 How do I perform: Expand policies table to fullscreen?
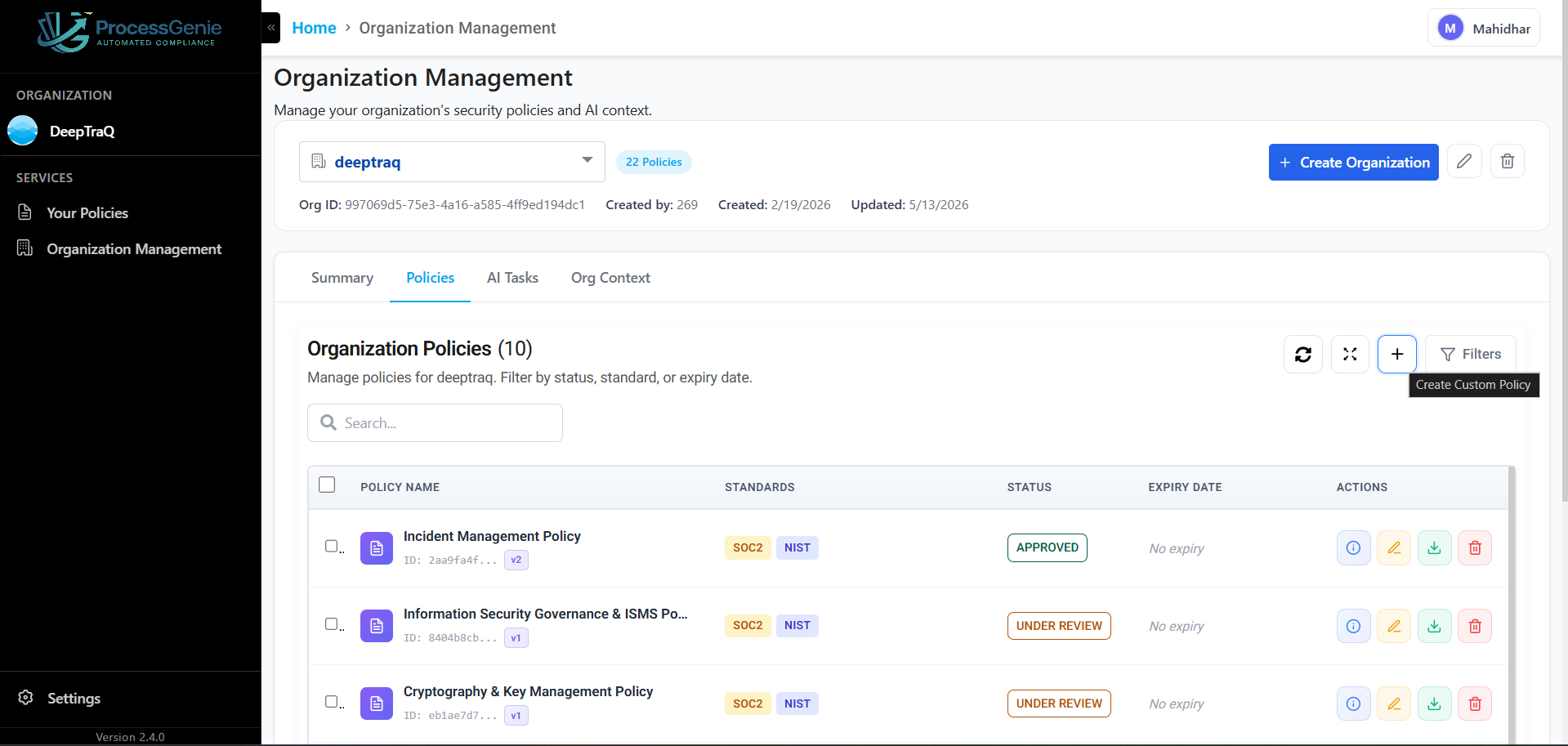tap(1350, 354)
